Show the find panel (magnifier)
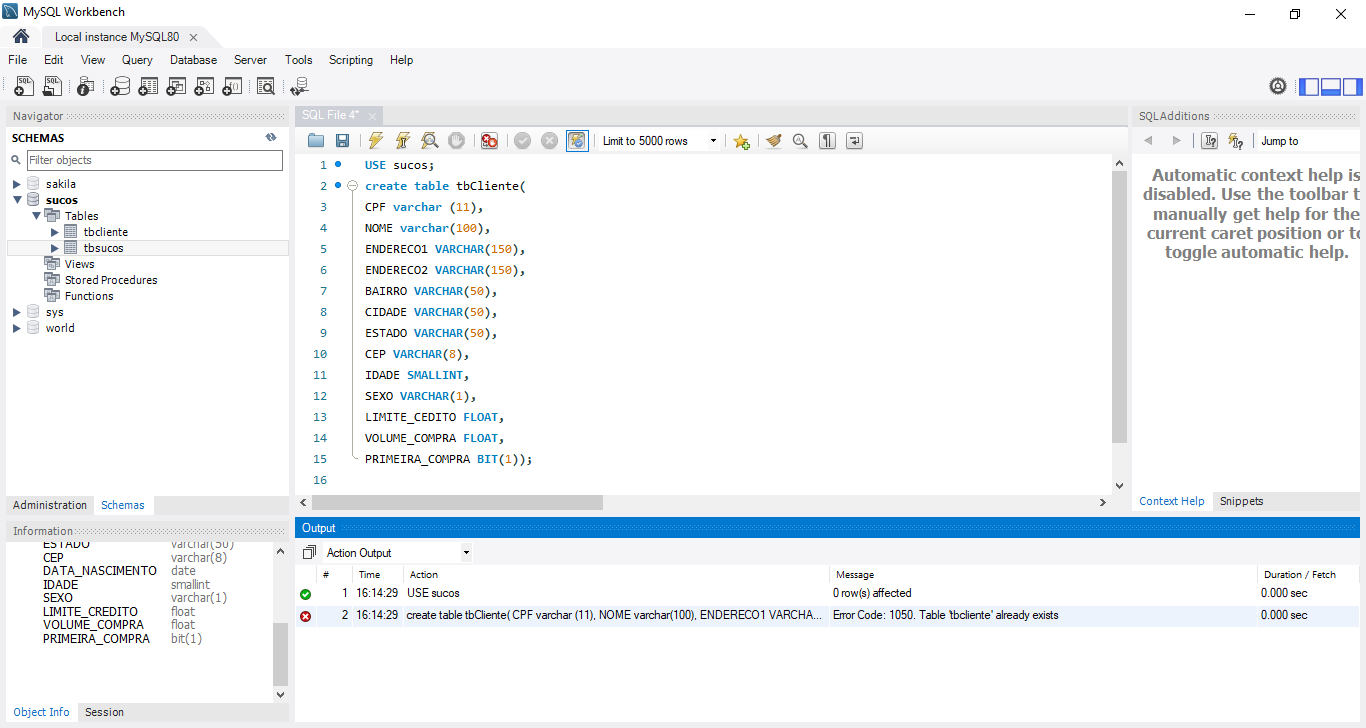 point(800,141)
